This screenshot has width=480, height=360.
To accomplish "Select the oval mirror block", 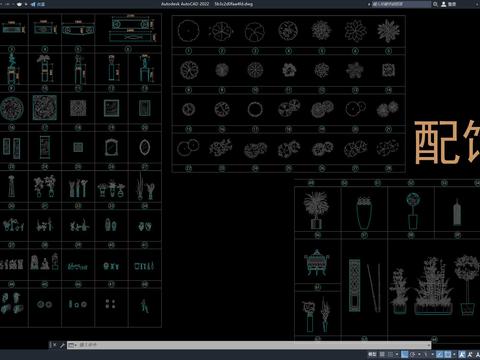I will pos(145,147).
